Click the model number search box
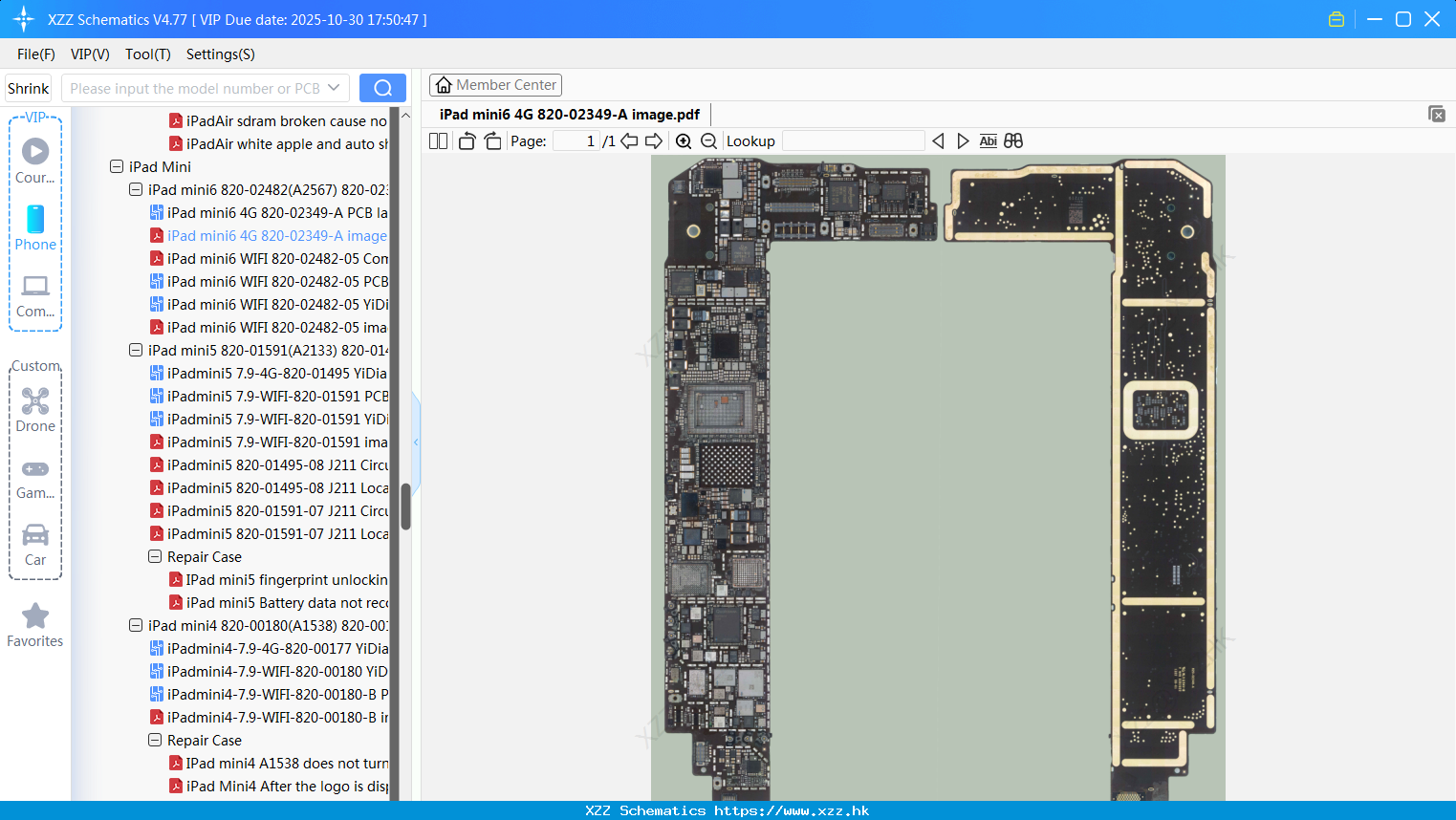The image size is (1456, 820). pyautogui.click(x=194, y=88)
